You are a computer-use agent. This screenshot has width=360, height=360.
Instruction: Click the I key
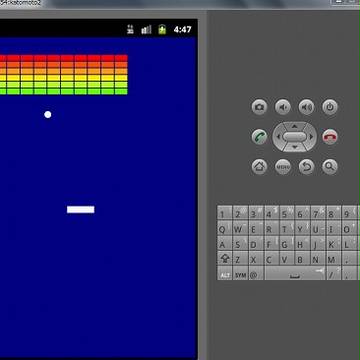pyautogui.click(x=333, y=228)
